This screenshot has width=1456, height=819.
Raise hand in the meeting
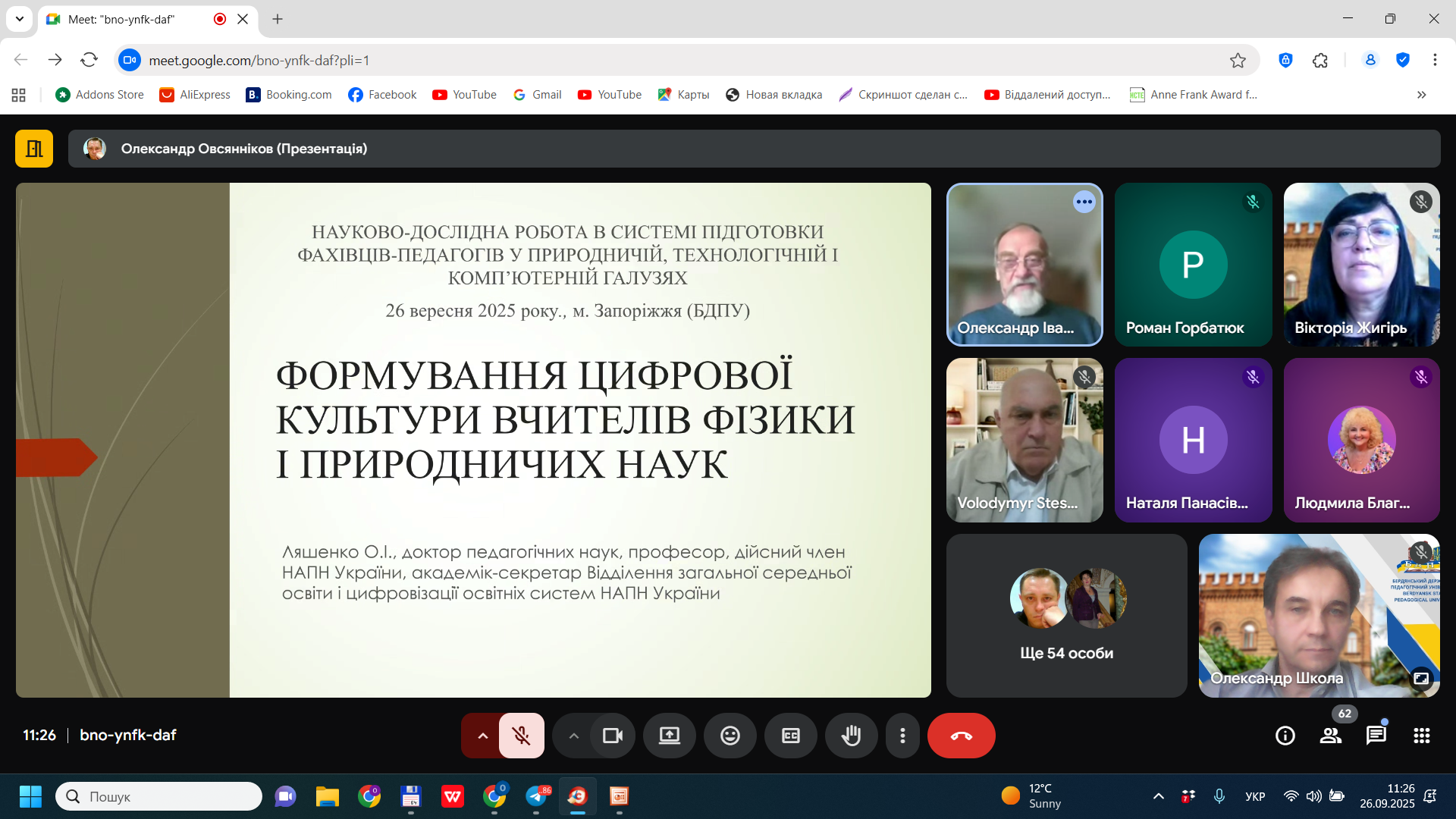coord(851,736)
